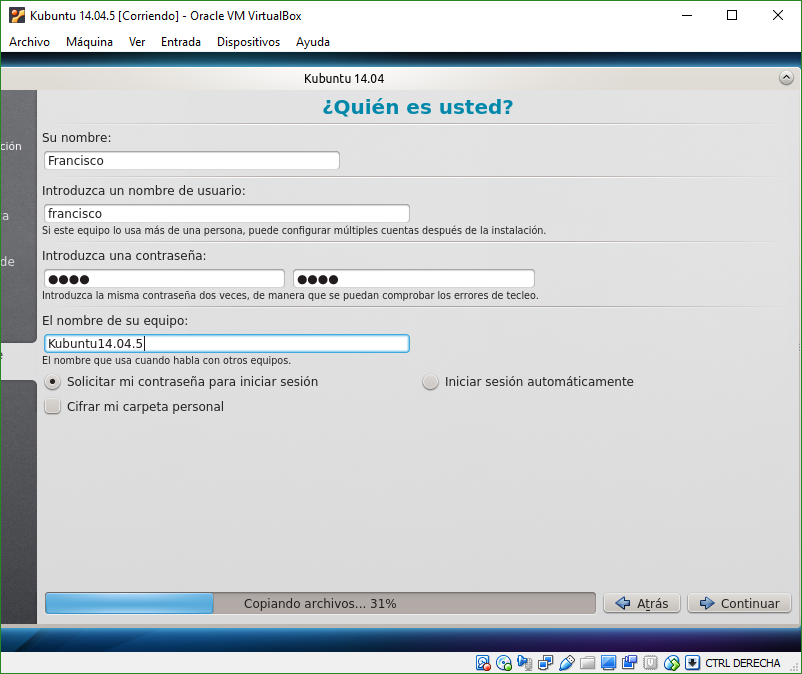Image resolution: width=802 pixels, height=674 pixels.
Task: Select 'Iniciar sesión automáticamente' option
Action: pos(431,382)
